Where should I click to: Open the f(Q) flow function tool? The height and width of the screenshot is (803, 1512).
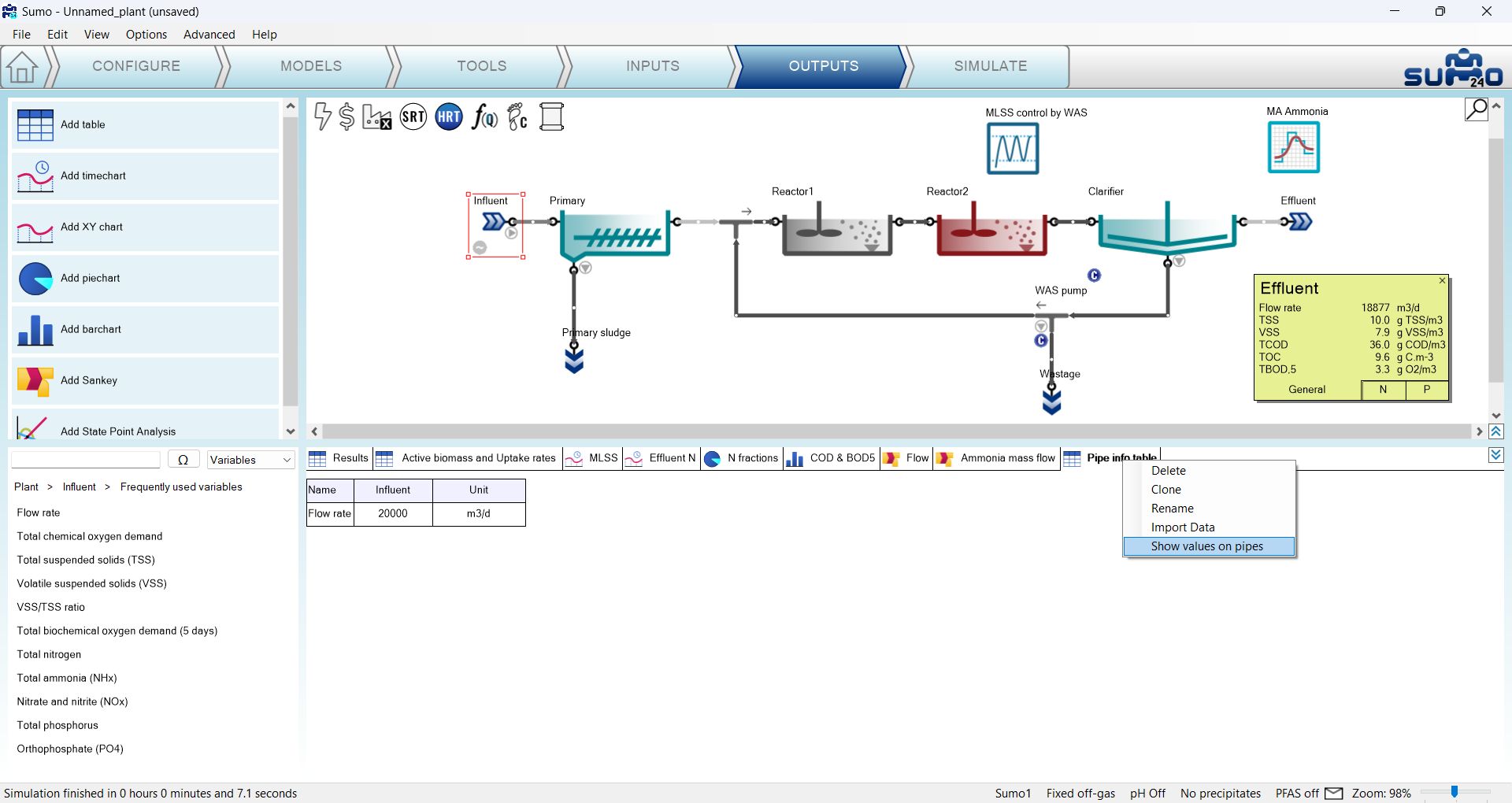484,117
